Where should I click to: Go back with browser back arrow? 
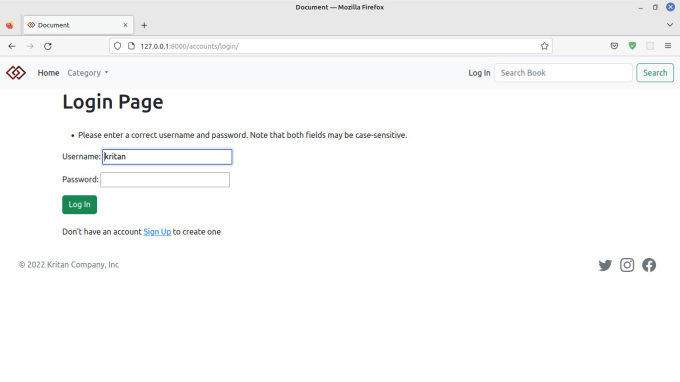(x=12, y=46)
